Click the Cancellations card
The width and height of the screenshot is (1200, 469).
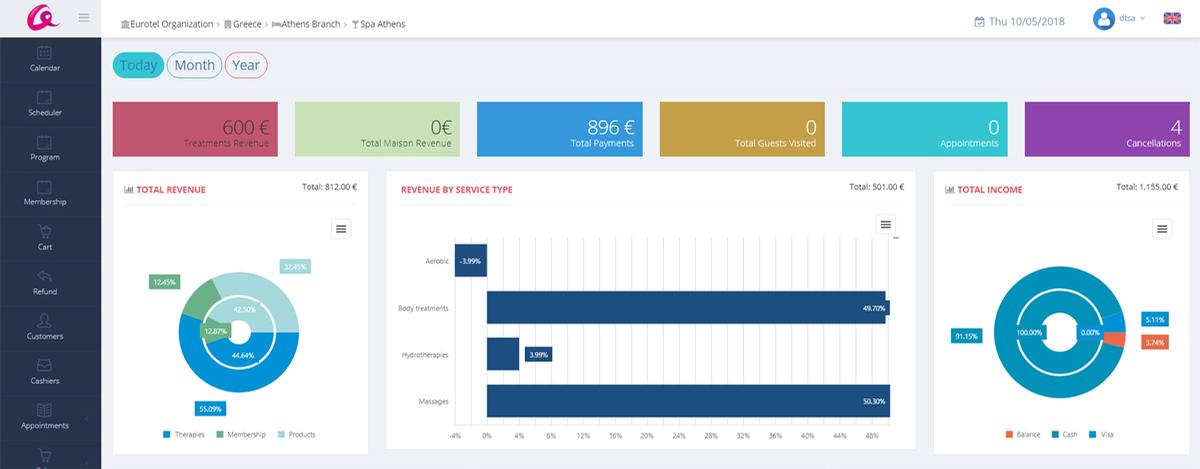(x=1107, y=130)
